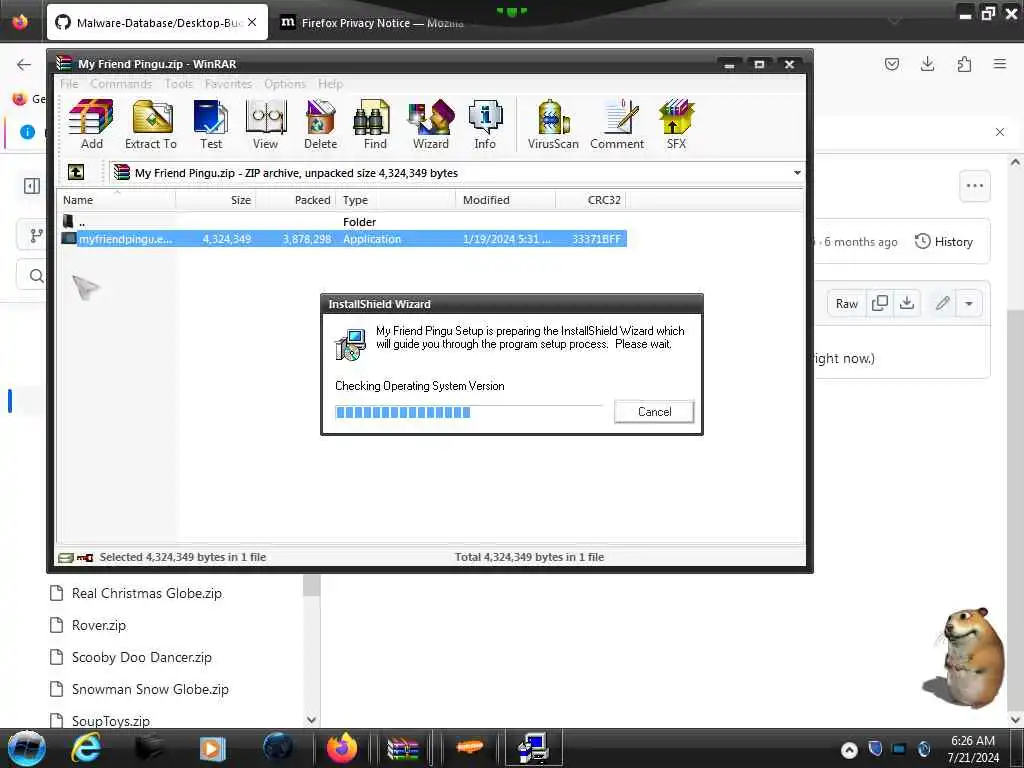Cancel the InstallShield Wizard
The width and height of the screenshot is (1024, 768).
(654, 411)
